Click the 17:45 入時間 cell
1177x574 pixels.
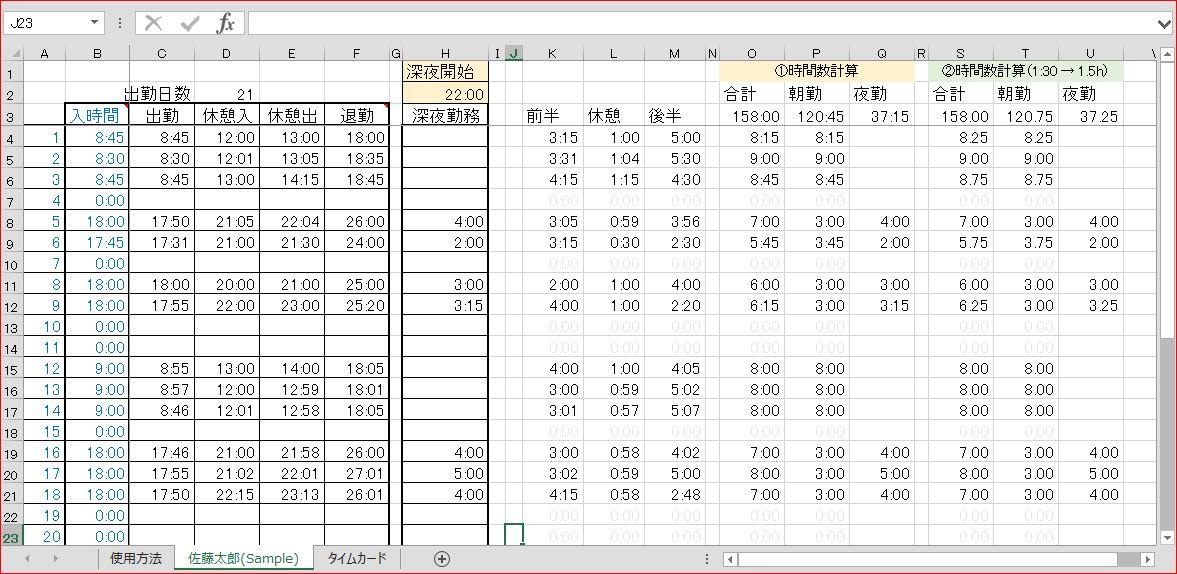click(x=98, y=242)
